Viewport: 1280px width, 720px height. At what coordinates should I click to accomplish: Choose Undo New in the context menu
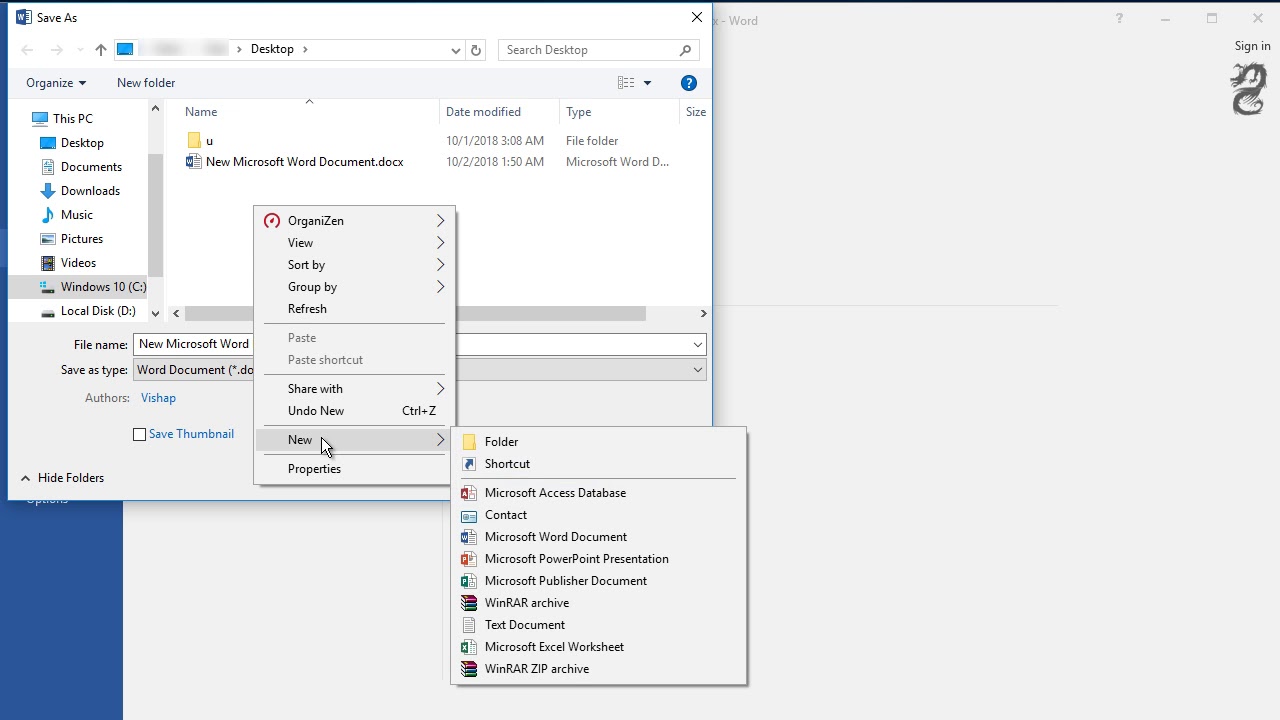coord(355,411)
